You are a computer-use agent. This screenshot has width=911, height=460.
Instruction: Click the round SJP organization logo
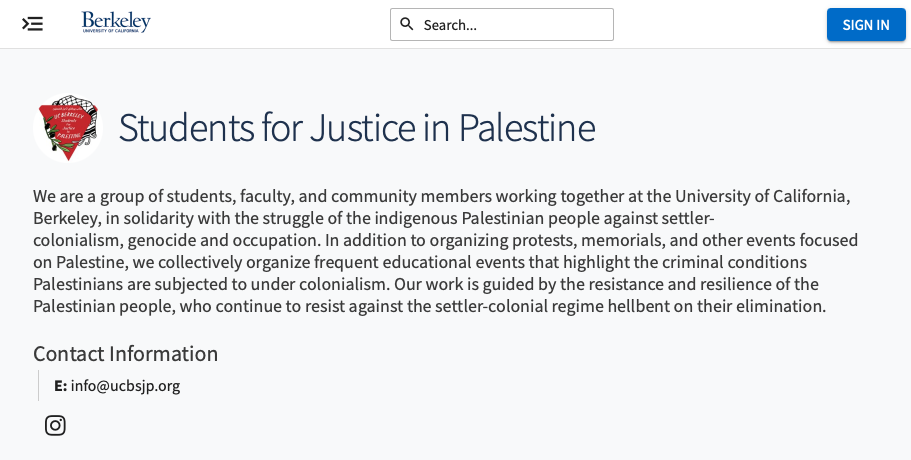68,128
